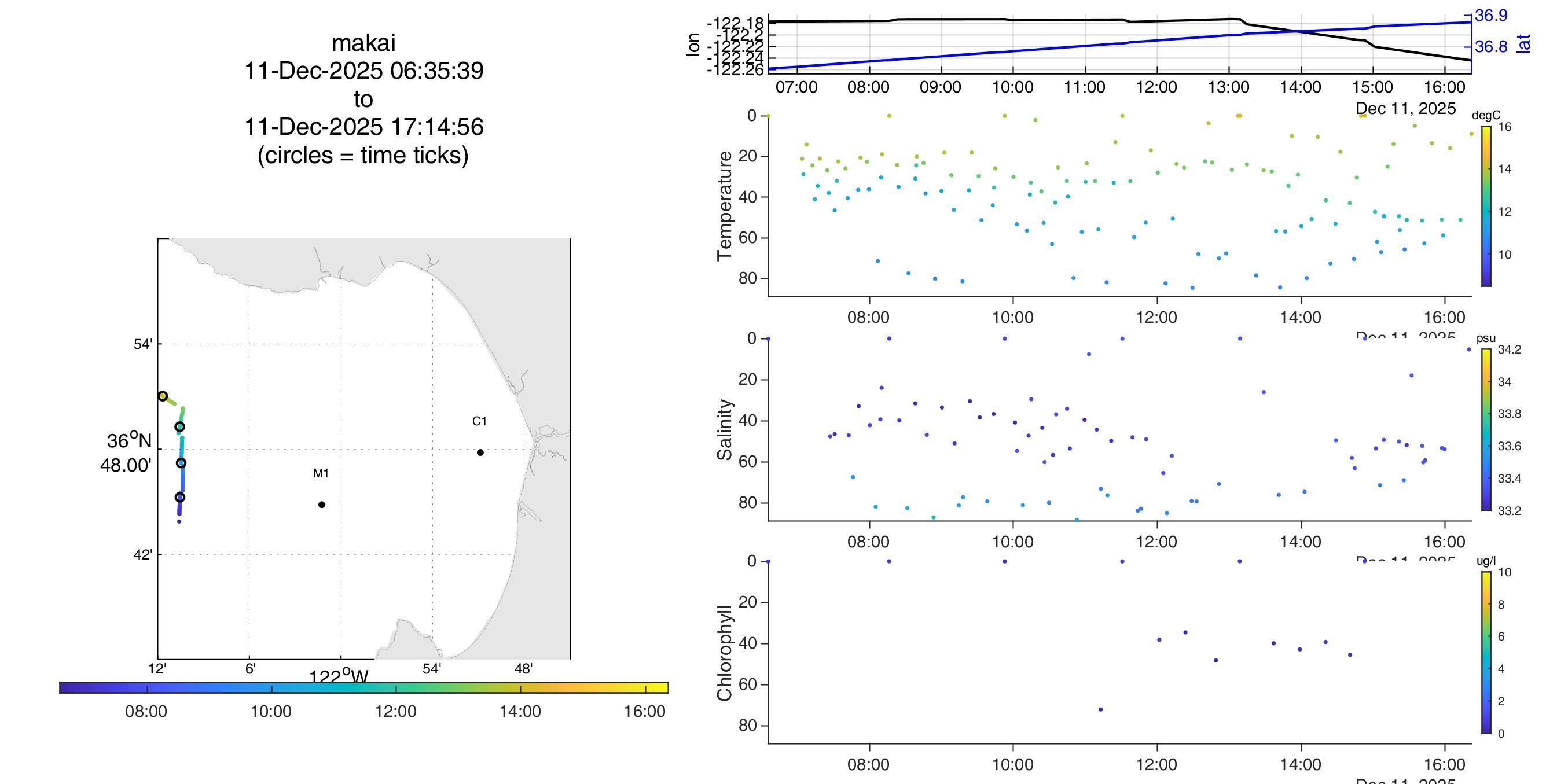Screen dimensions: 1568x784
Task: Click the C1 station black dot
Action: (x=480, y=452)
